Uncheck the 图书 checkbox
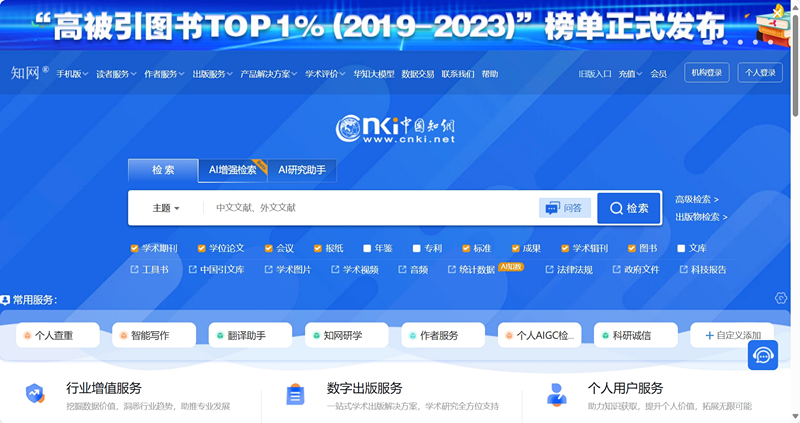 click(632, 248)
